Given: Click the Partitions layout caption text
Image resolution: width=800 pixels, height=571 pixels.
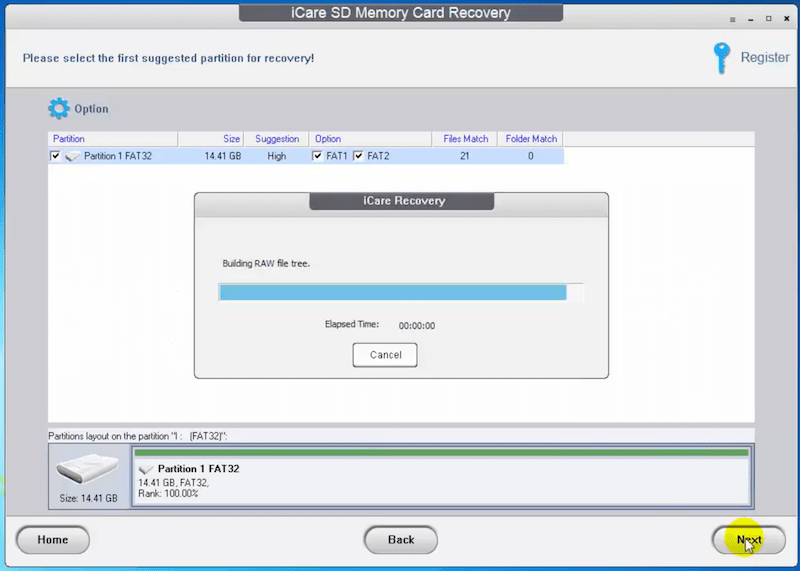Looking at the screenshot, I should pyautogui.click(x=138, y=436).
